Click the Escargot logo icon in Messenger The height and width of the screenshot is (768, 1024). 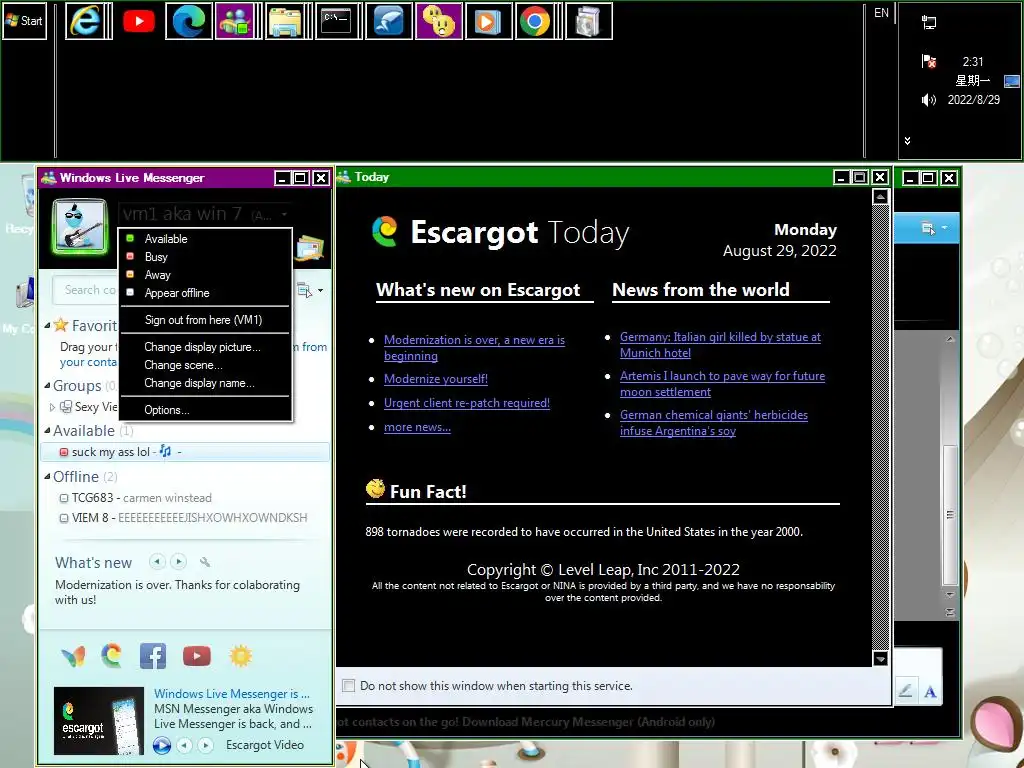pos(112,656)
